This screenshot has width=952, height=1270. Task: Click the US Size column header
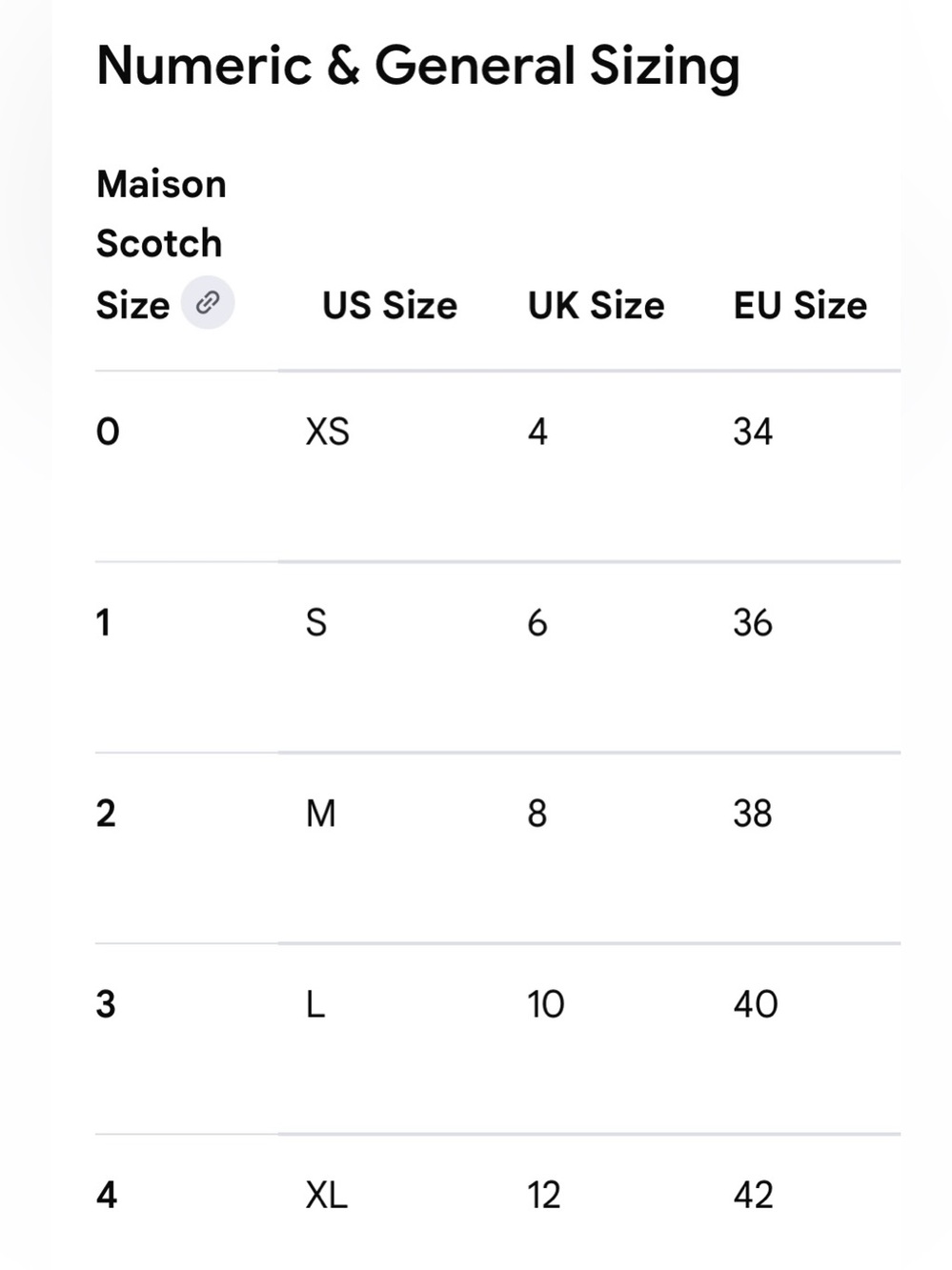click(390, 306)
